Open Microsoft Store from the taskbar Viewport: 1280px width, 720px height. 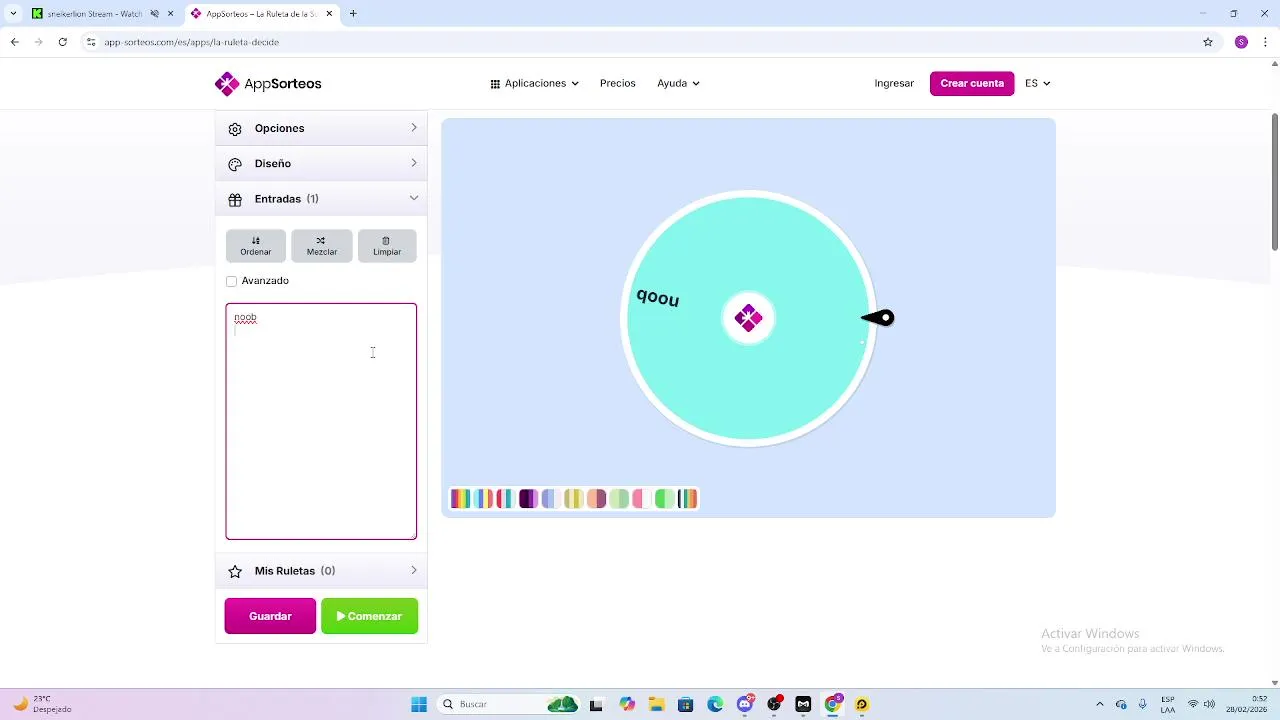(x=685, y=704)
